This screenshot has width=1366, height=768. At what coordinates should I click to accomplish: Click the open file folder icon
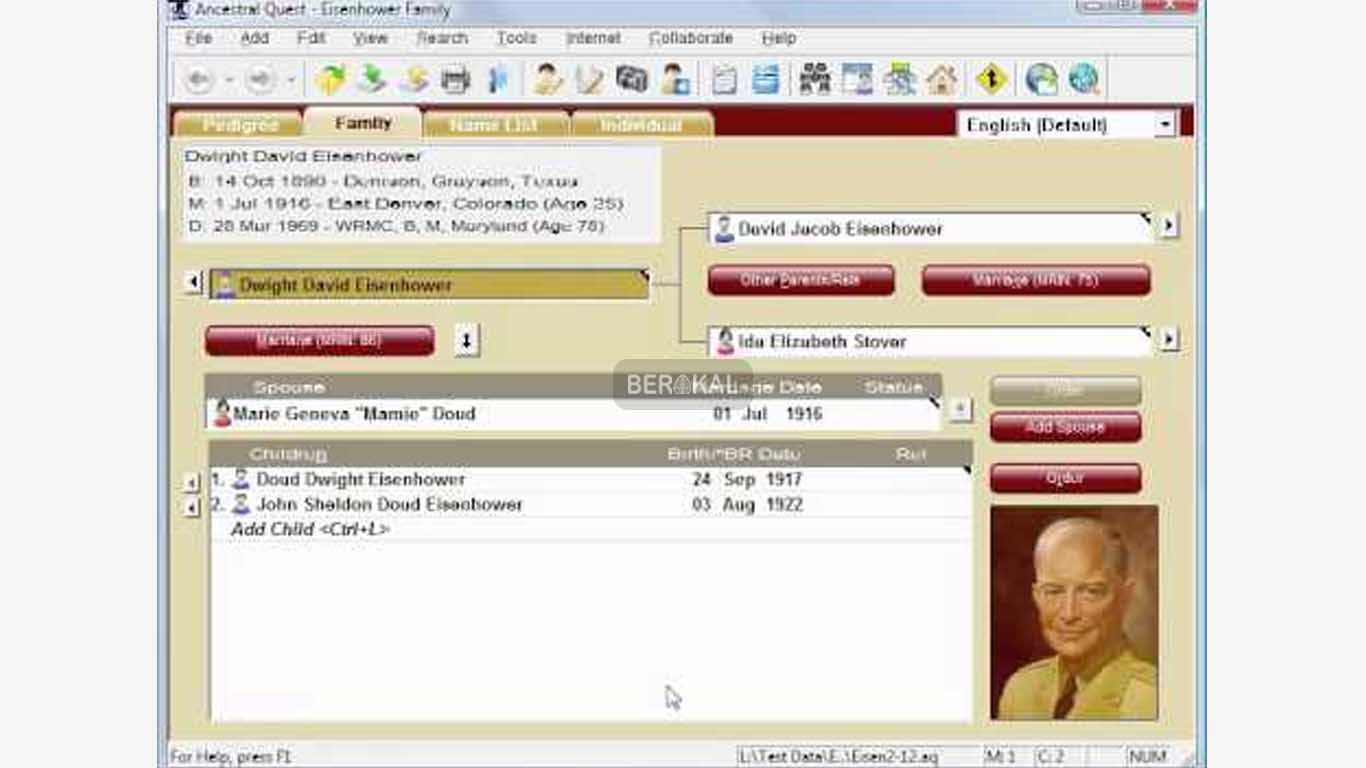331,79
